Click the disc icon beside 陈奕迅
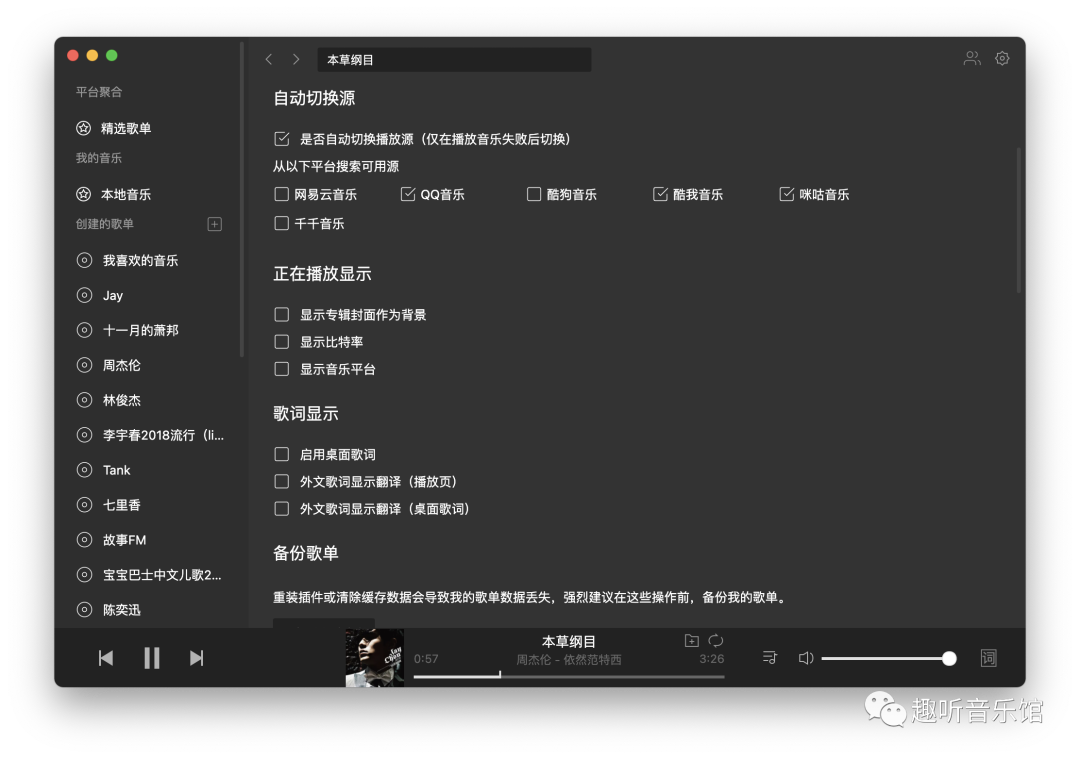The width and height of the screenshot is (1080, 759). point(84,610)
